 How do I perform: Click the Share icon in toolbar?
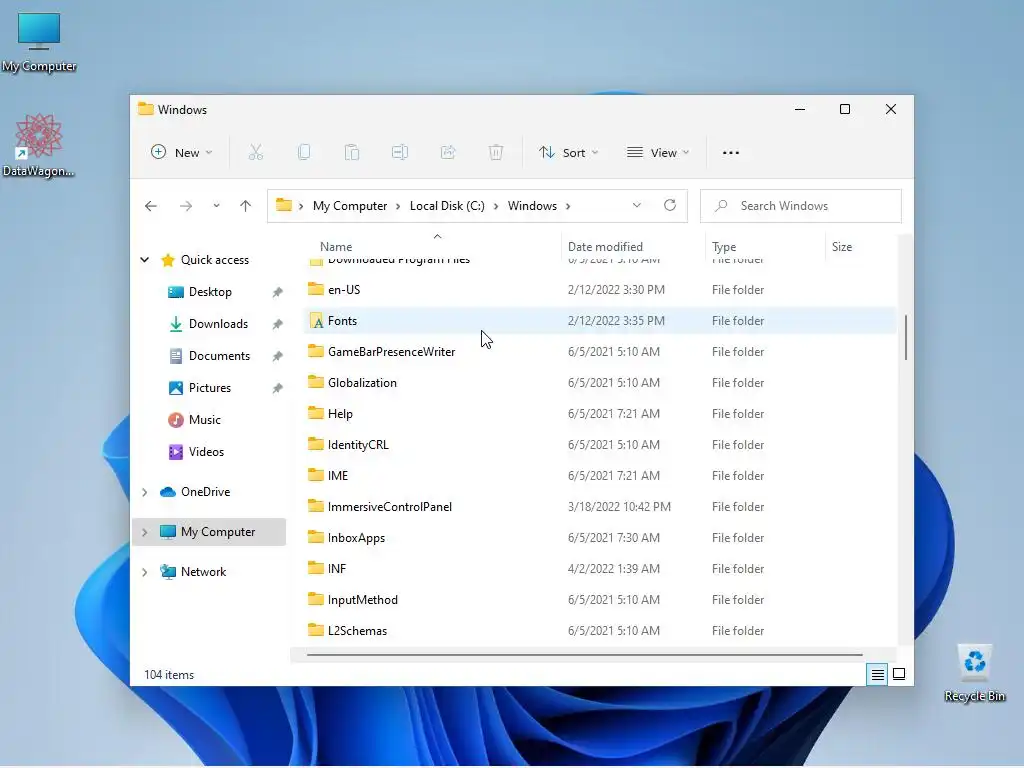448,152
